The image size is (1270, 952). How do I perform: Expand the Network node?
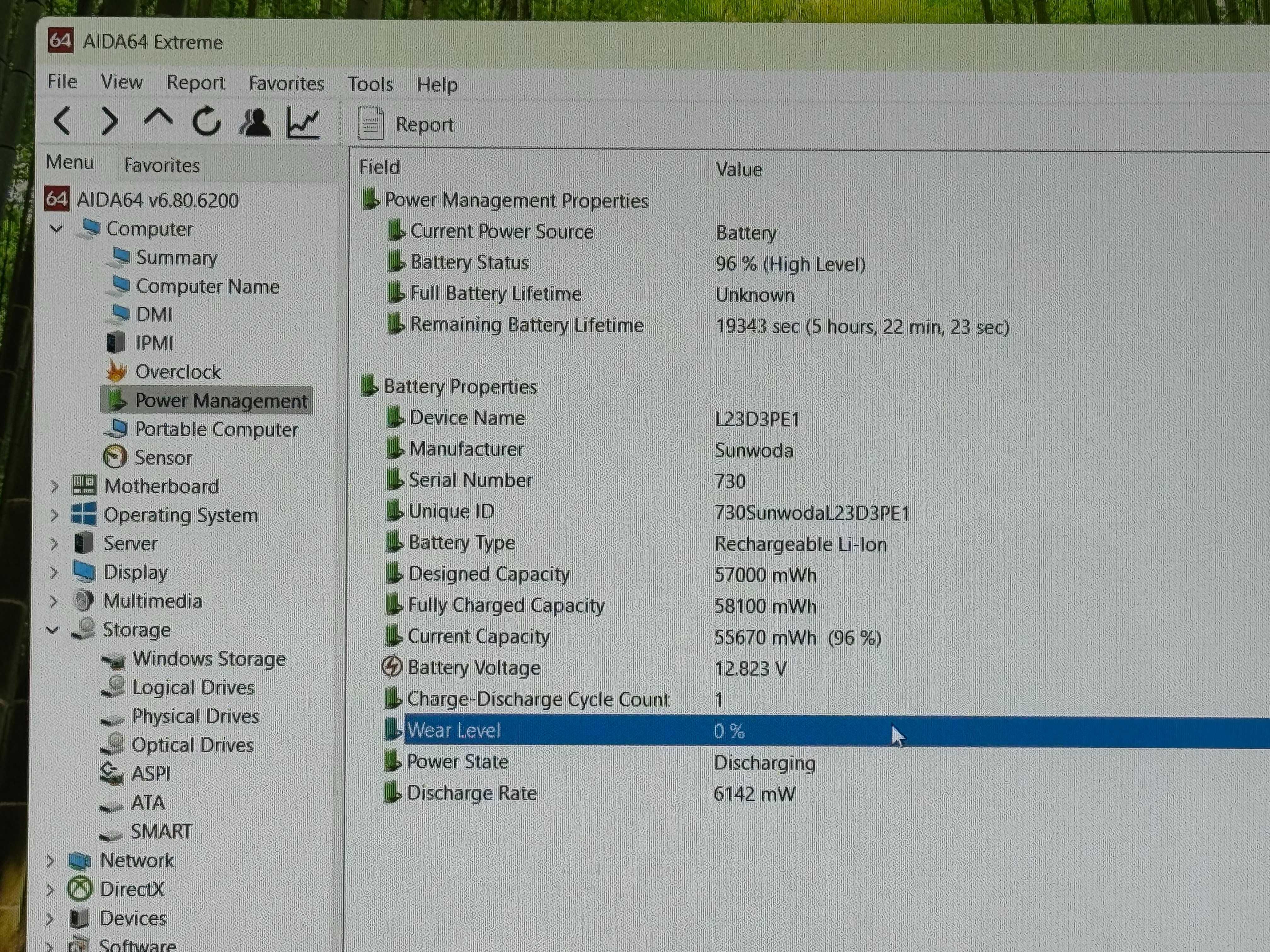(x=50, y=861)
